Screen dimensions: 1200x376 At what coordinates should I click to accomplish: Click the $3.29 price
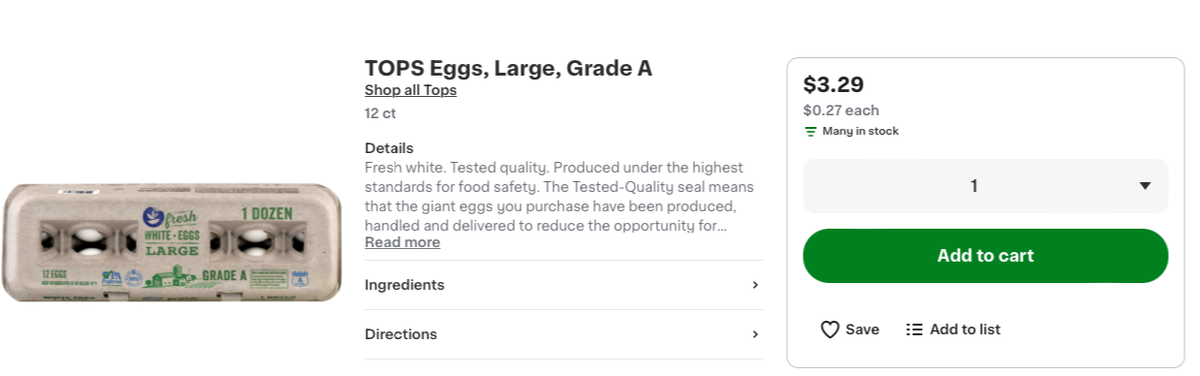833,85
